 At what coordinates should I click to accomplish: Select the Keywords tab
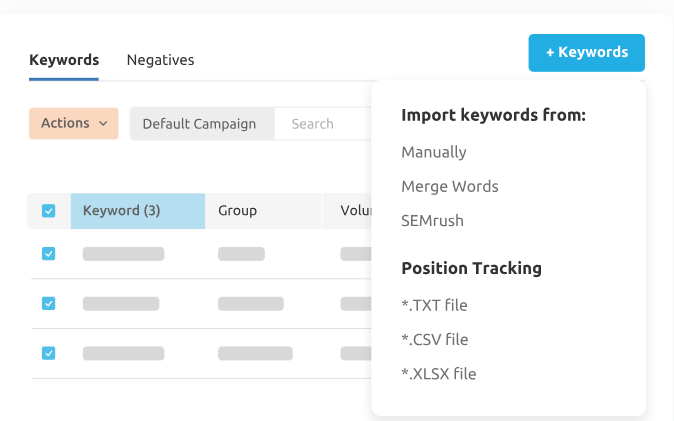64,60
